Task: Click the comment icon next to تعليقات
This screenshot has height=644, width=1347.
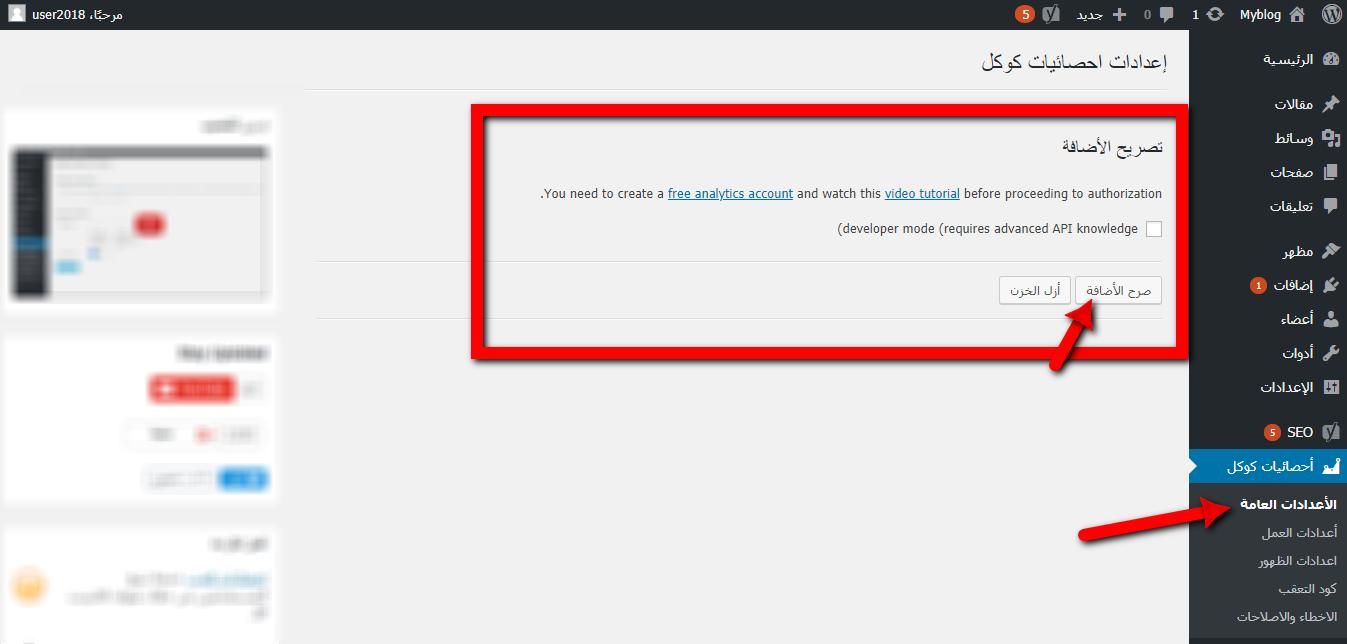Action: click(x=1330, y=206)
